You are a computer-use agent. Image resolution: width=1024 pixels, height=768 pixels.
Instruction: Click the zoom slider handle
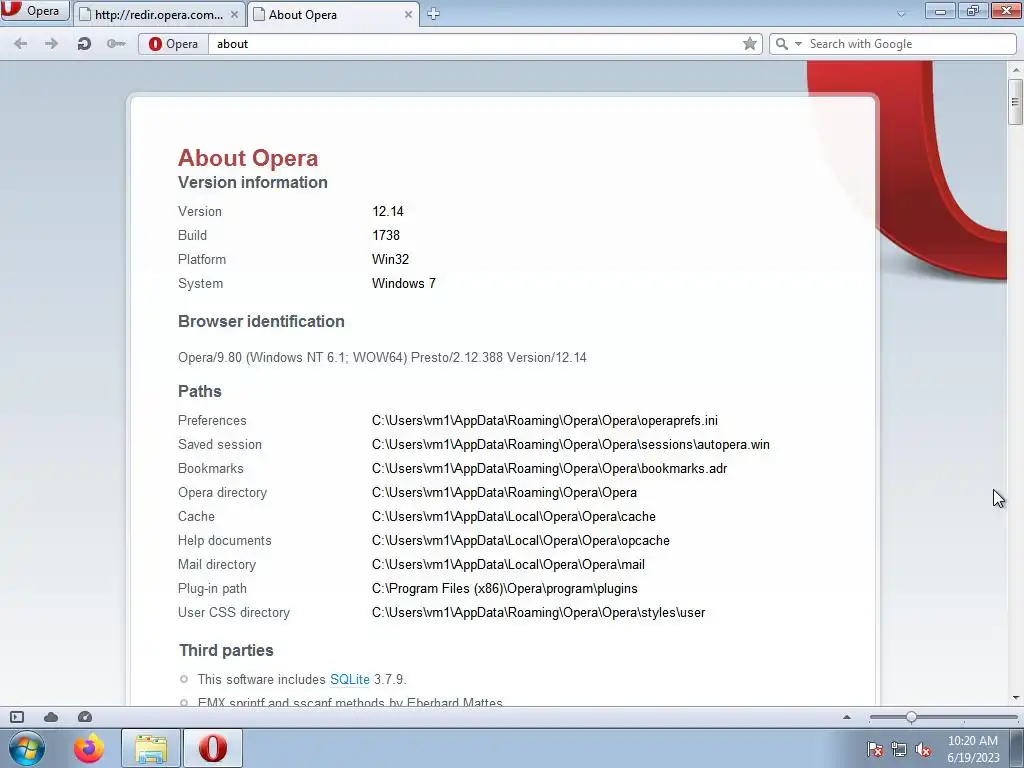click(911, 717)
